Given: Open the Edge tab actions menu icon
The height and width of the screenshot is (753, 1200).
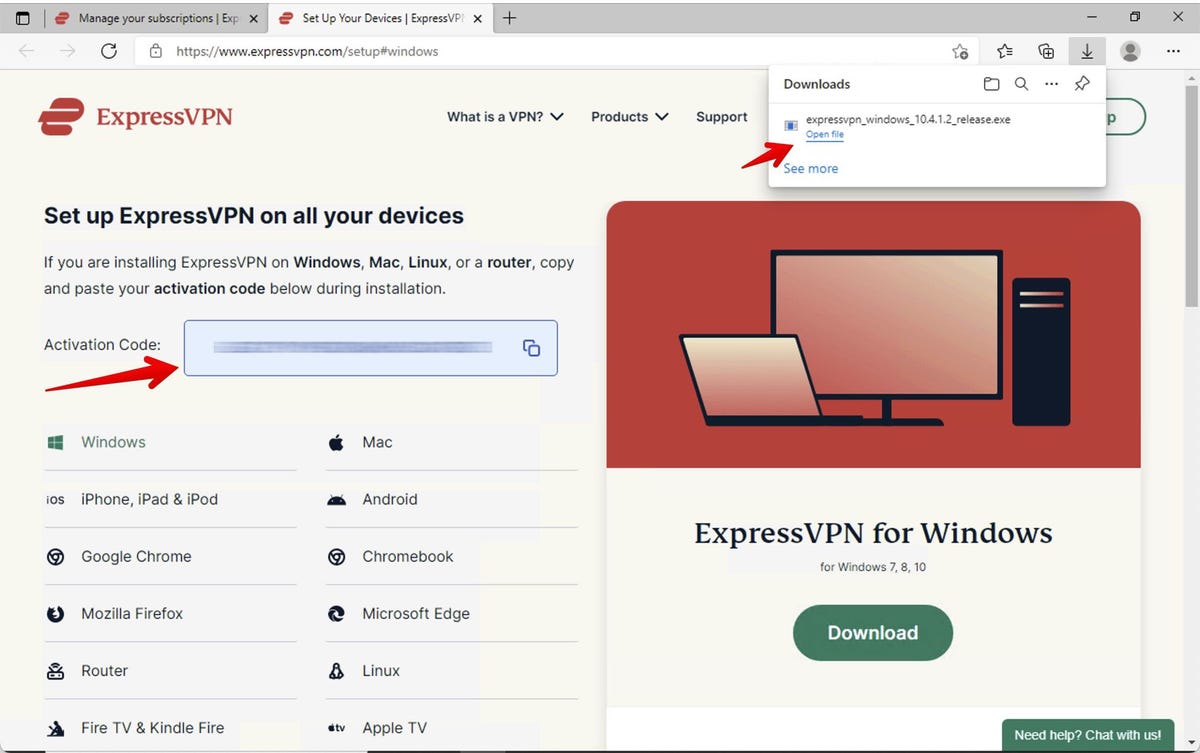Looking at the screenshot, I should pyautogui.click(x=22, y=18).
